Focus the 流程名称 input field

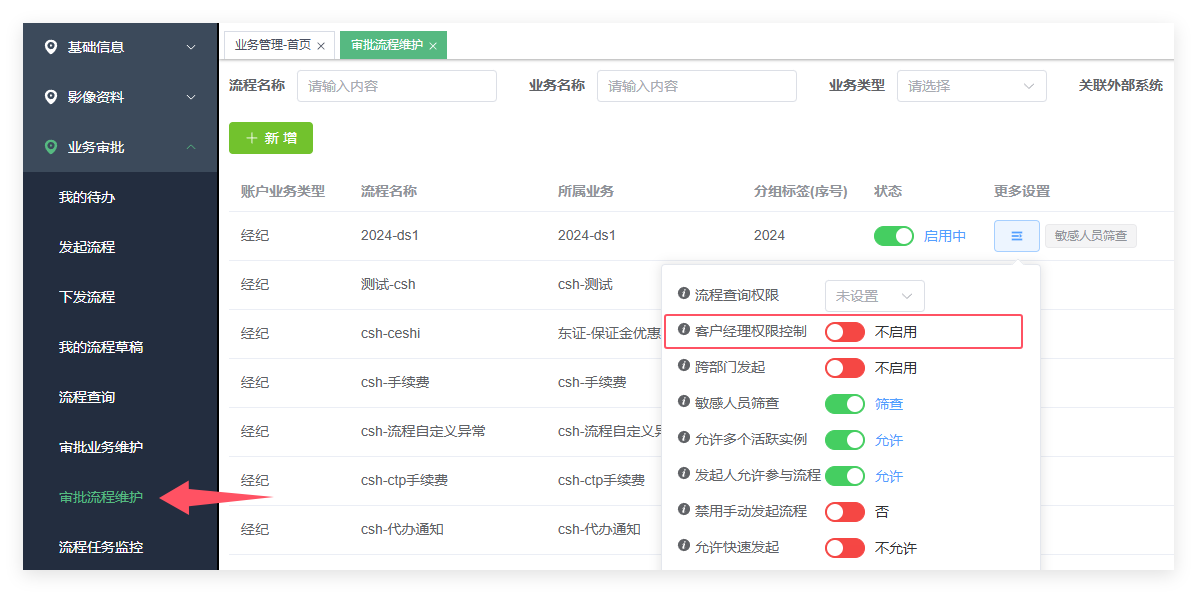(x=397, y=85)
